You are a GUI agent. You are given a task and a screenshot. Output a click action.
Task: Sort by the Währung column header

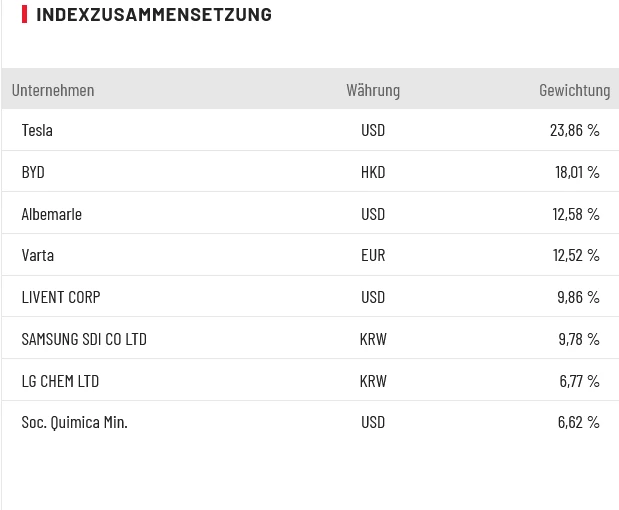point(373,90)
